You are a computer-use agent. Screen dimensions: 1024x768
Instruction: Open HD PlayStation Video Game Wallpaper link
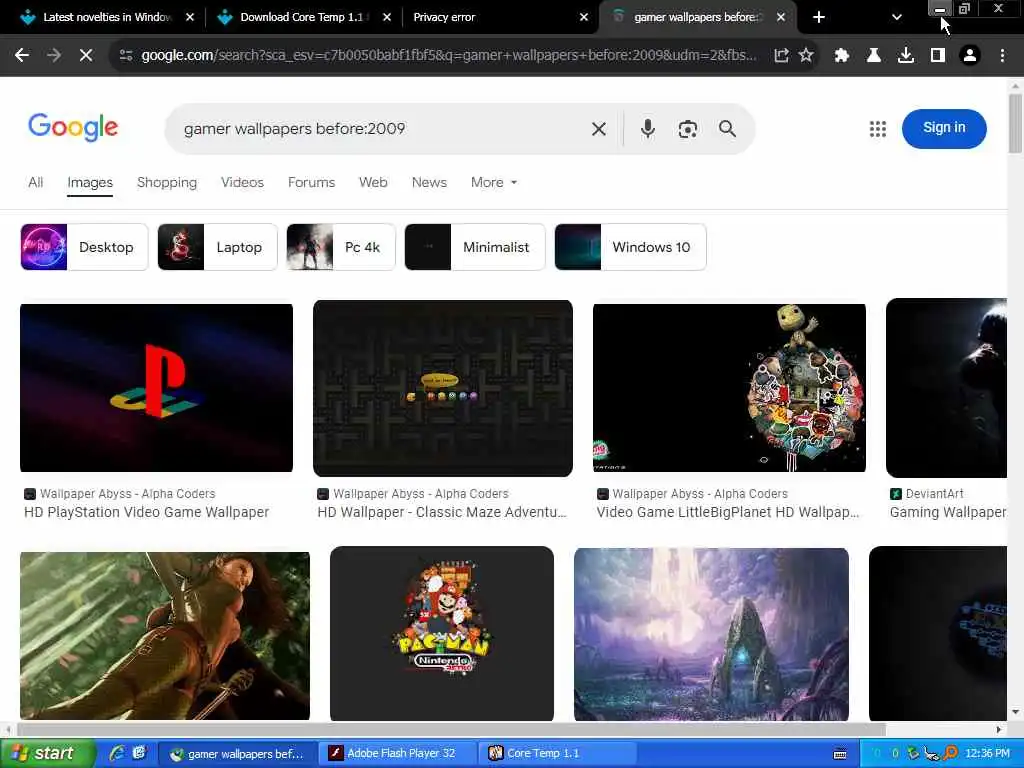[146, 512]
